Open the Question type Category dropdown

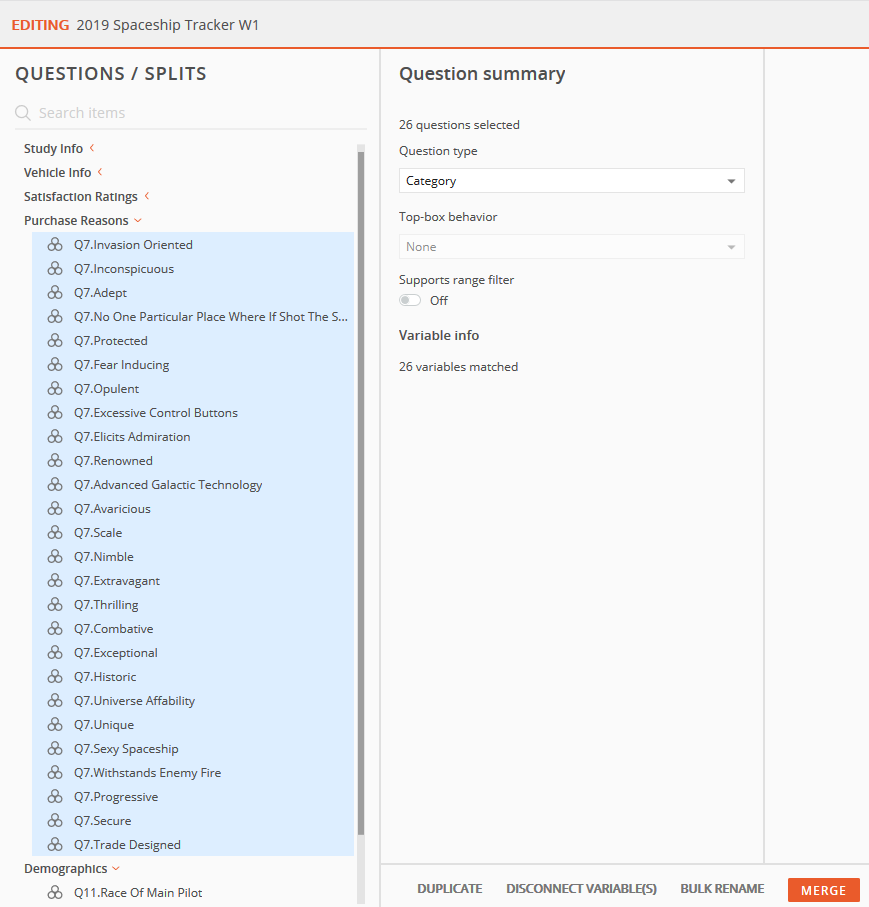[x=572, y=181]
